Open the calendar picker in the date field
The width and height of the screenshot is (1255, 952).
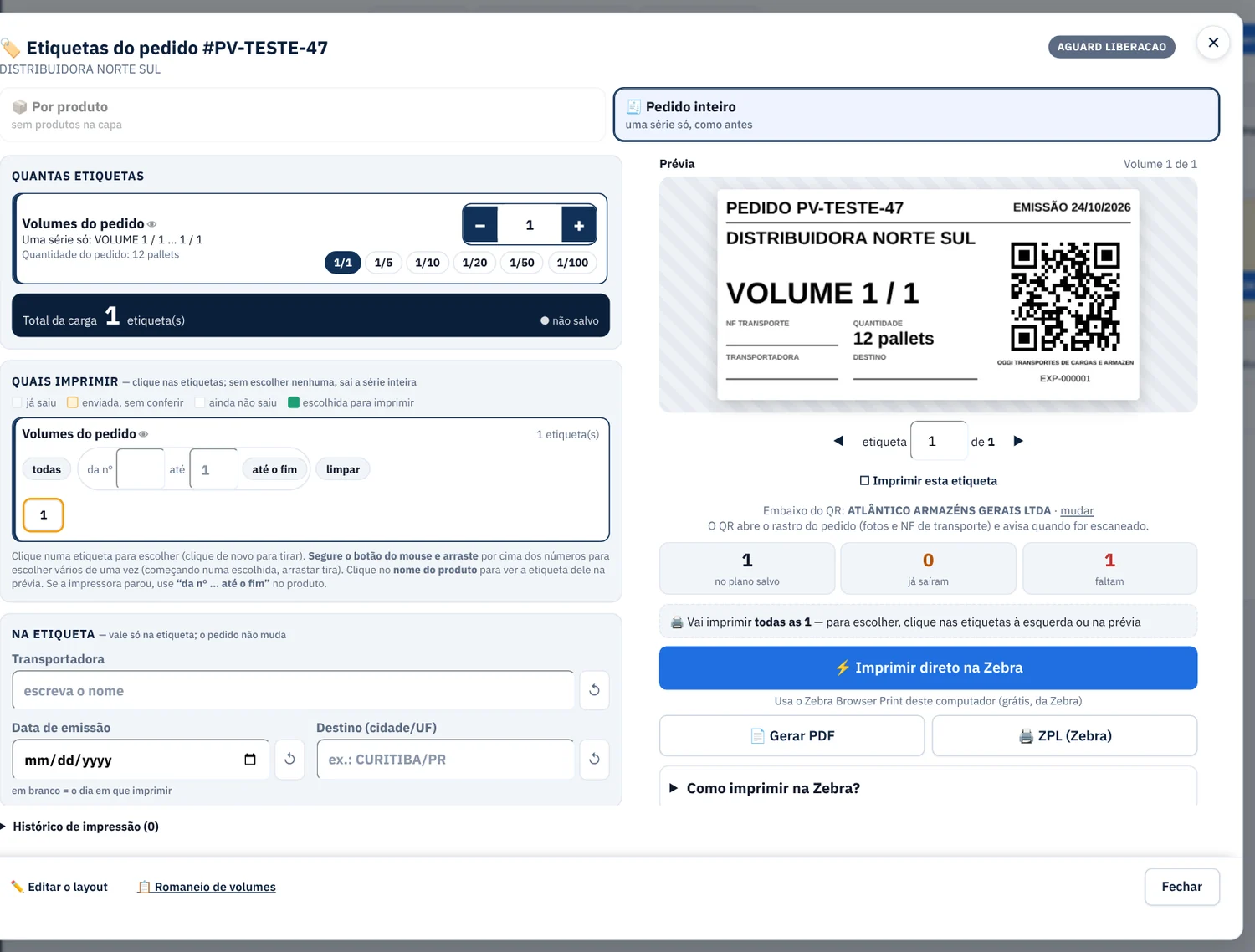click(x=249, y=760)
